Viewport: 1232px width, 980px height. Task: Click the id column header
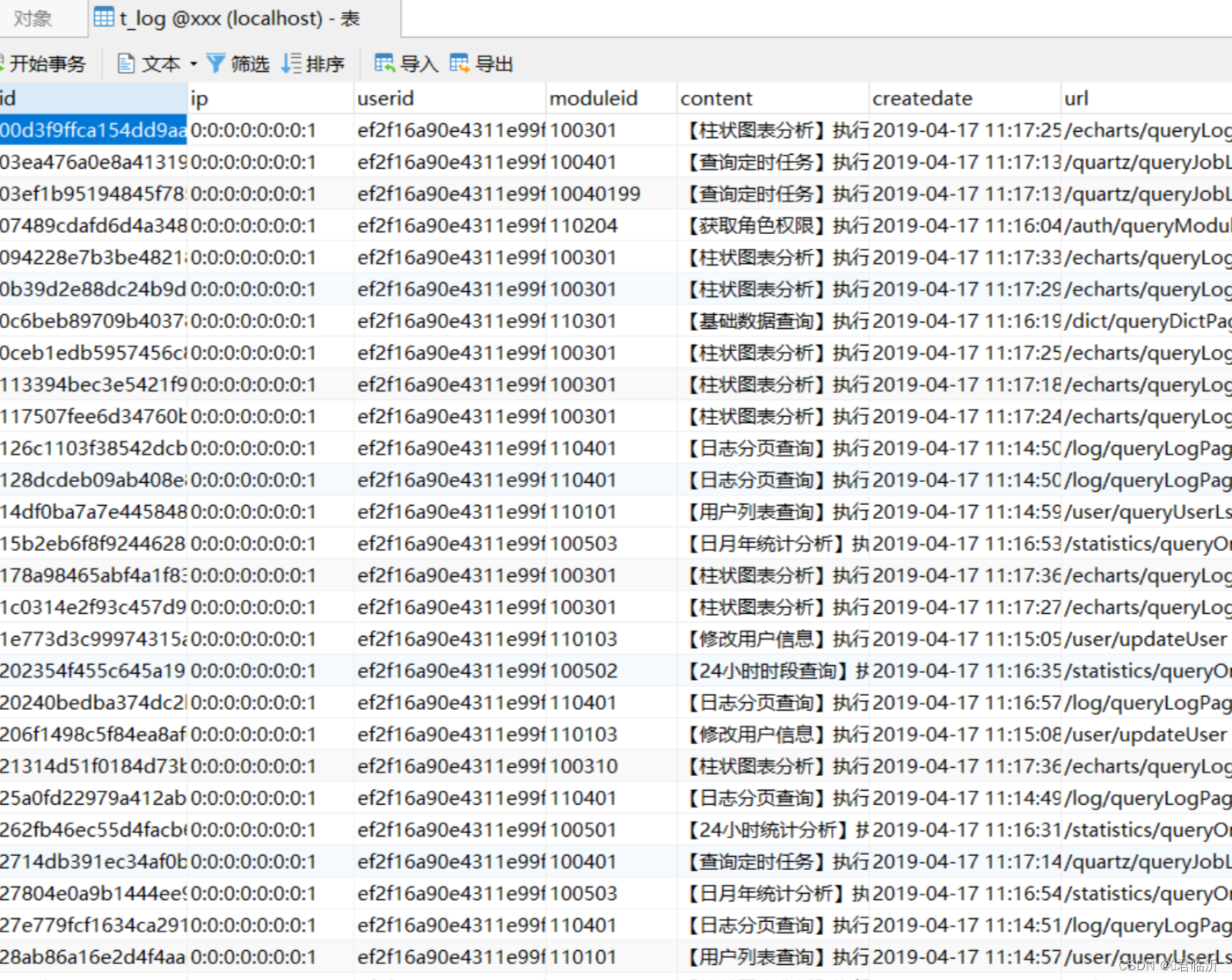click(93, 99)
